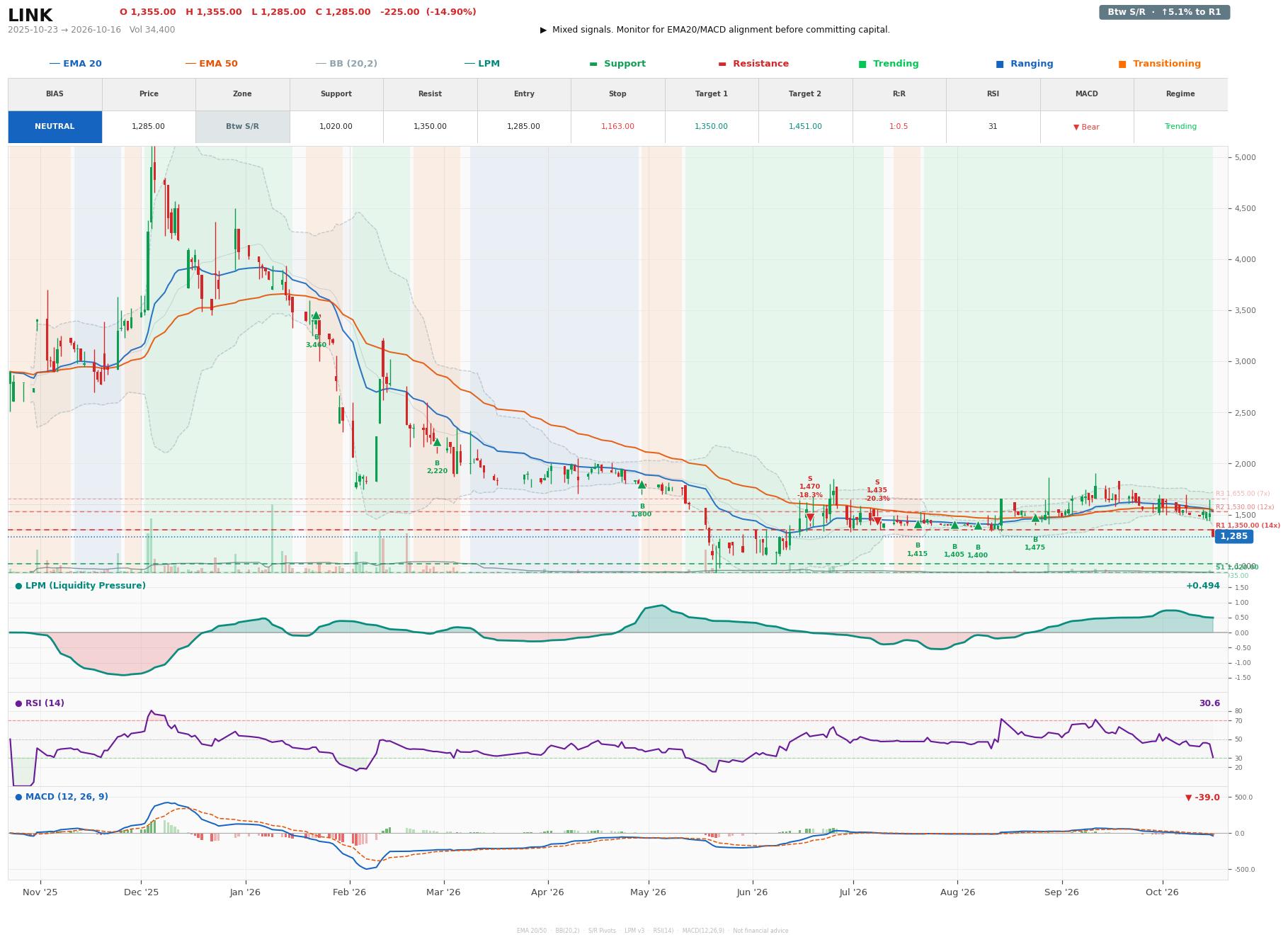Screen dimensions: 1288x942
Task: Click the LPM (Liquidity Pressure) panel title
Action: 80,586
